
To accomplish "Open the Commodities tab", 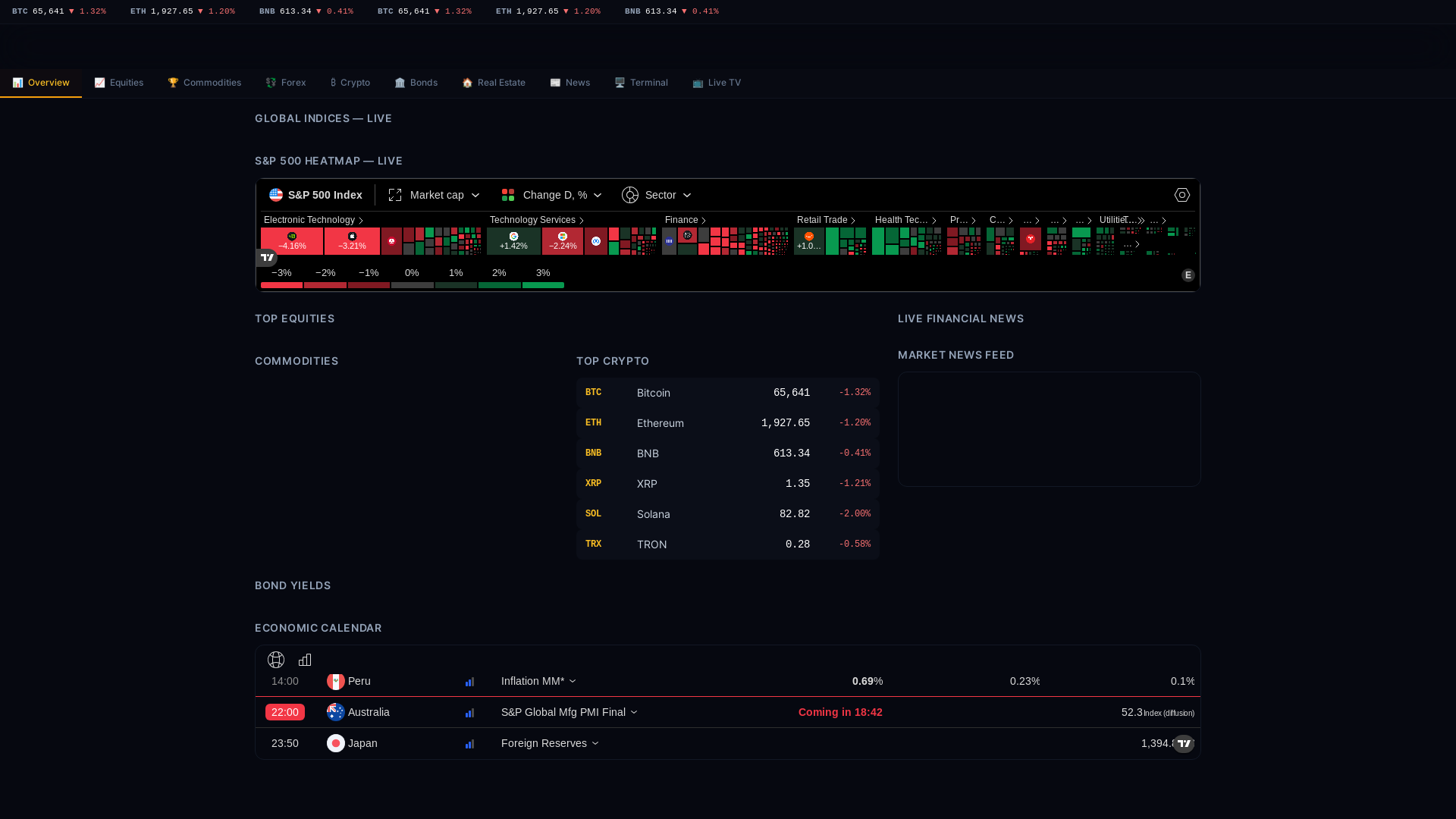I will (x=205, y=83).
